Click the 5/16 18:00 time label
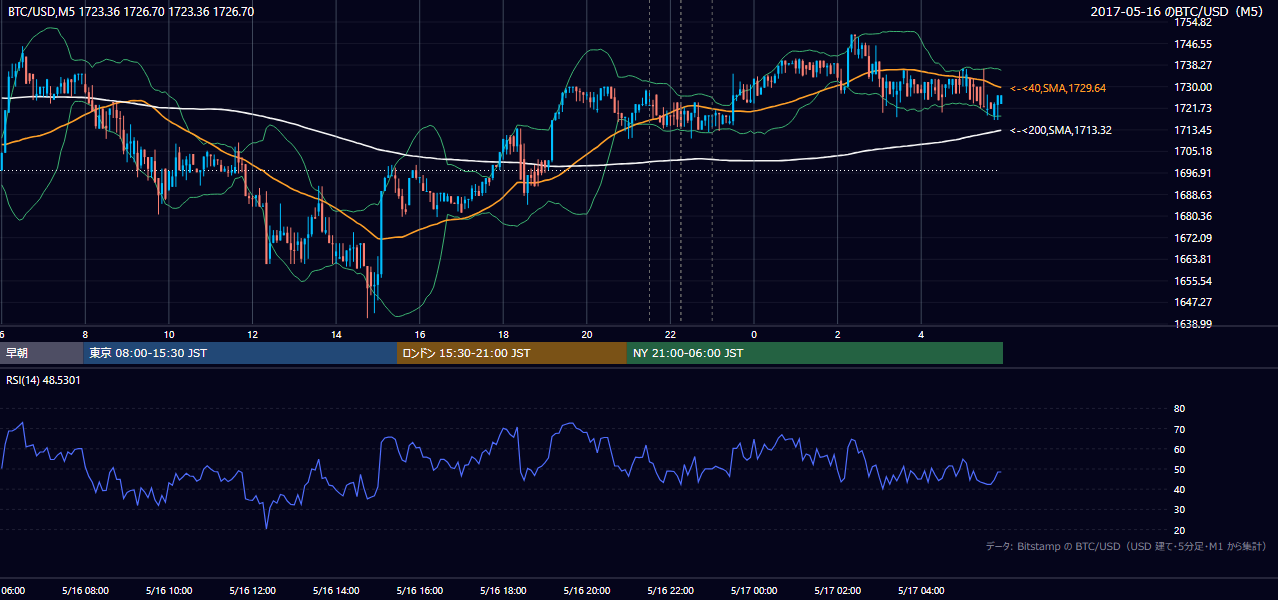This screenshot has width=1278, height=600. tap(503, 590)
